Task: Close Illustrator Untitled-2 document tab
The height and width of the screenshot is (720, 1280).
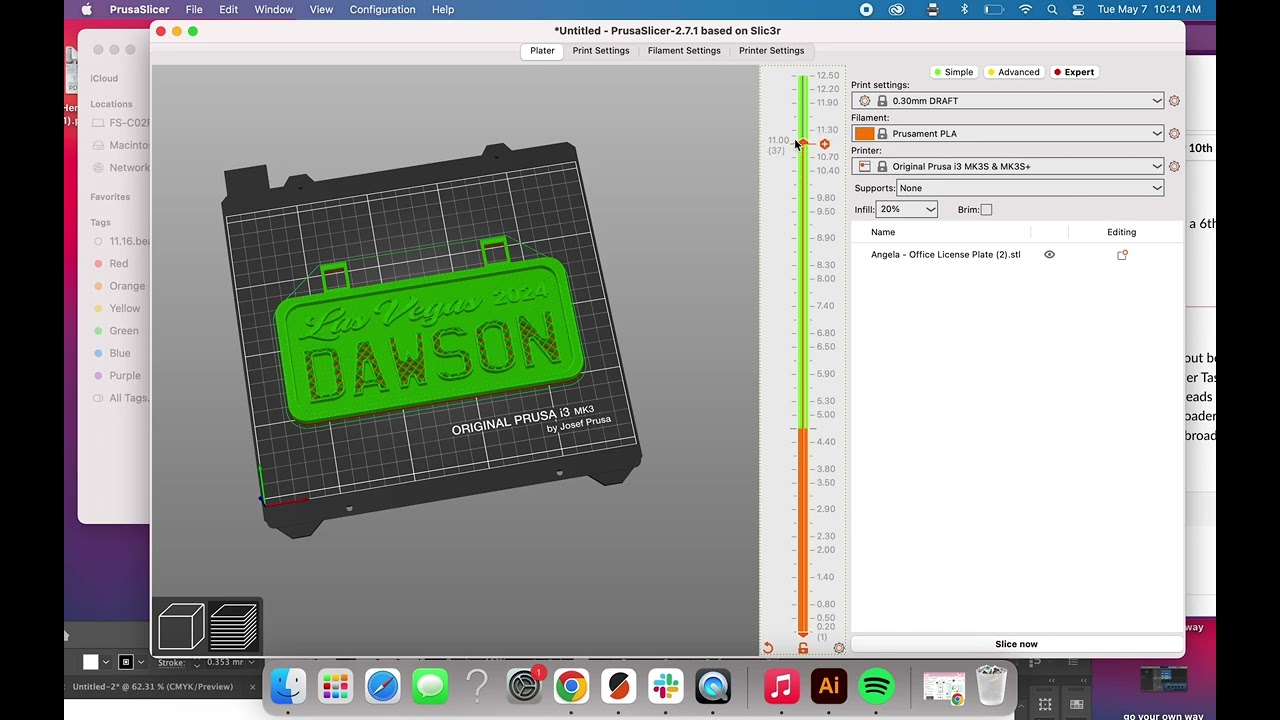Action: (252, 687)
